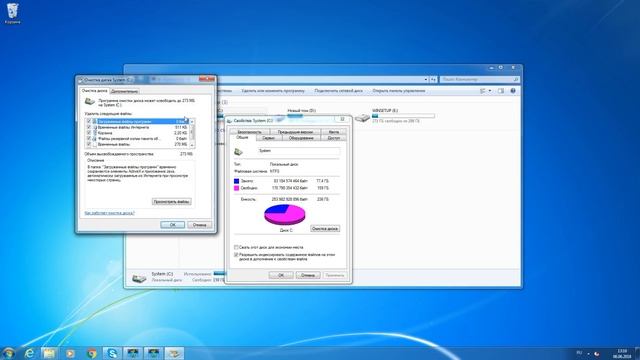The width and height of the screenshot is (640, 360).
Task: Click 'Uninstall or change a program' in Explorer toolbar
Action: pyautogui.click(x=273, y=91)
